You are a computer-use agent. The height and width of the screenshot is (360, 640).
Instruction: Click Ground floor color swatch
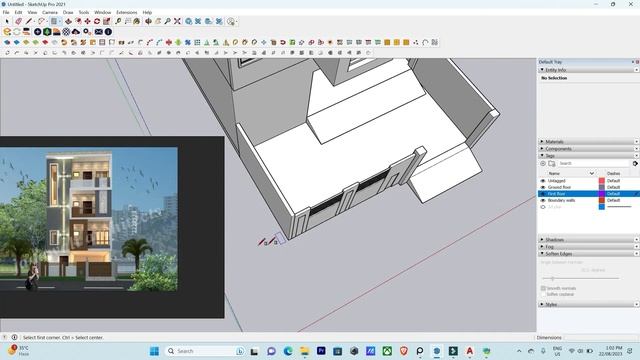[x=602, y=187]
